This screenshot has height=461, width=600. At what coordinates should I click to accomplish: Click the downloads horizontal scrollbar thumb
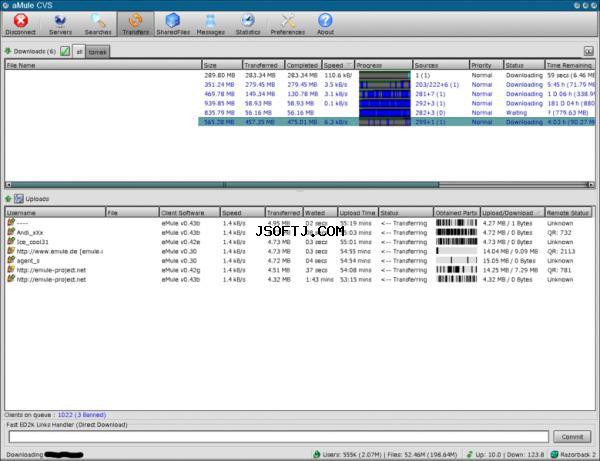pyautogui.click(x=225, y=185)
